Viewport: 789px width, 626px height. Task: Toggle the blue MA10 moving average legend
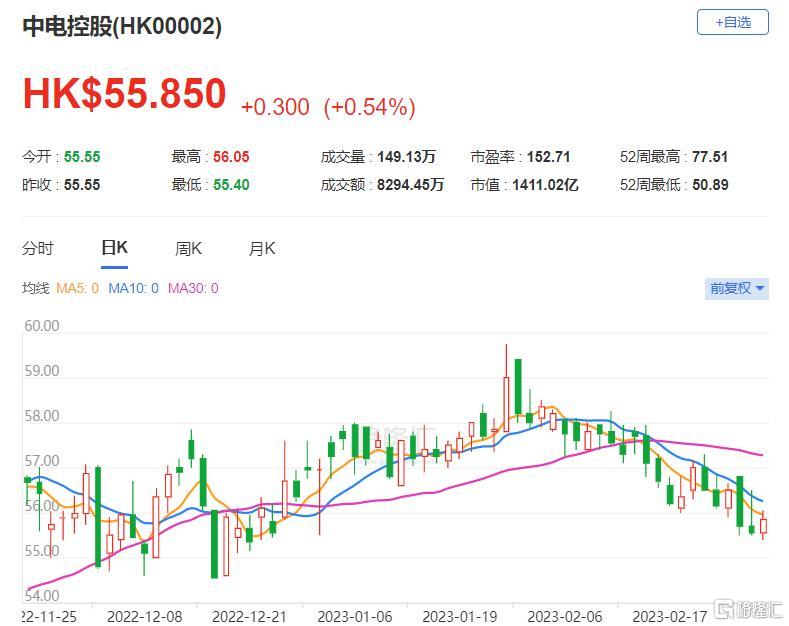point(133,288)
